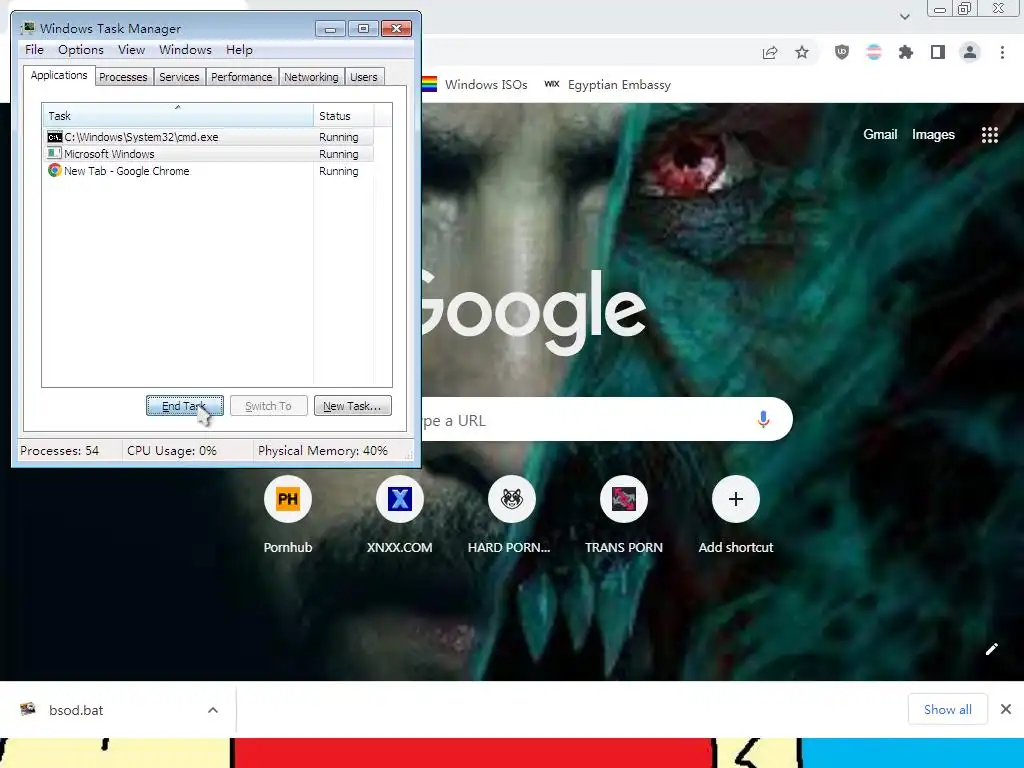Click CPU Usage: 0% status text
1024x768 pixels.
pyautogui.click(x=172, y=451)
